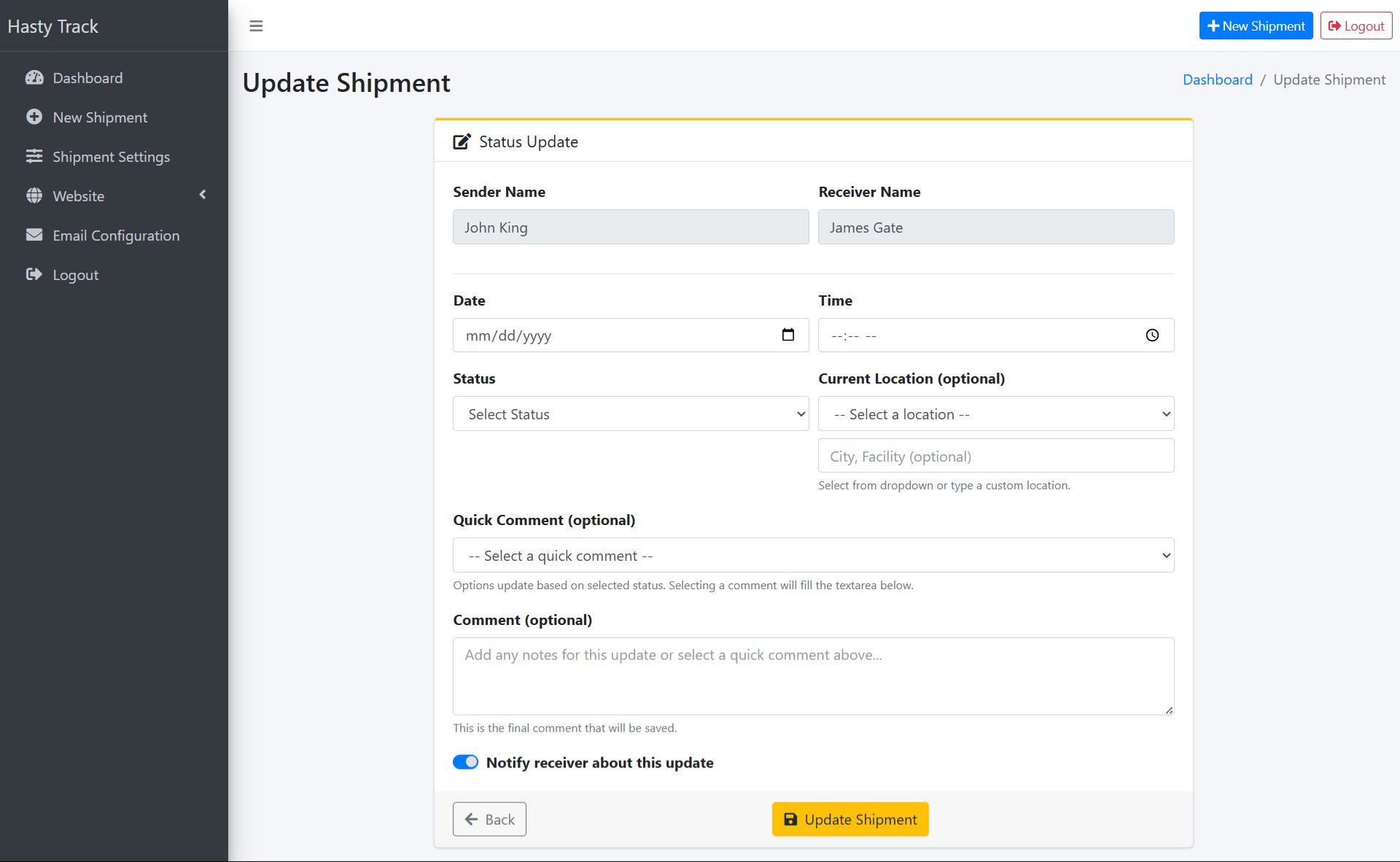Toggle the notify receiver switch
The height and width of the screenshot is (862, 1400).
[x=465, y=762]
